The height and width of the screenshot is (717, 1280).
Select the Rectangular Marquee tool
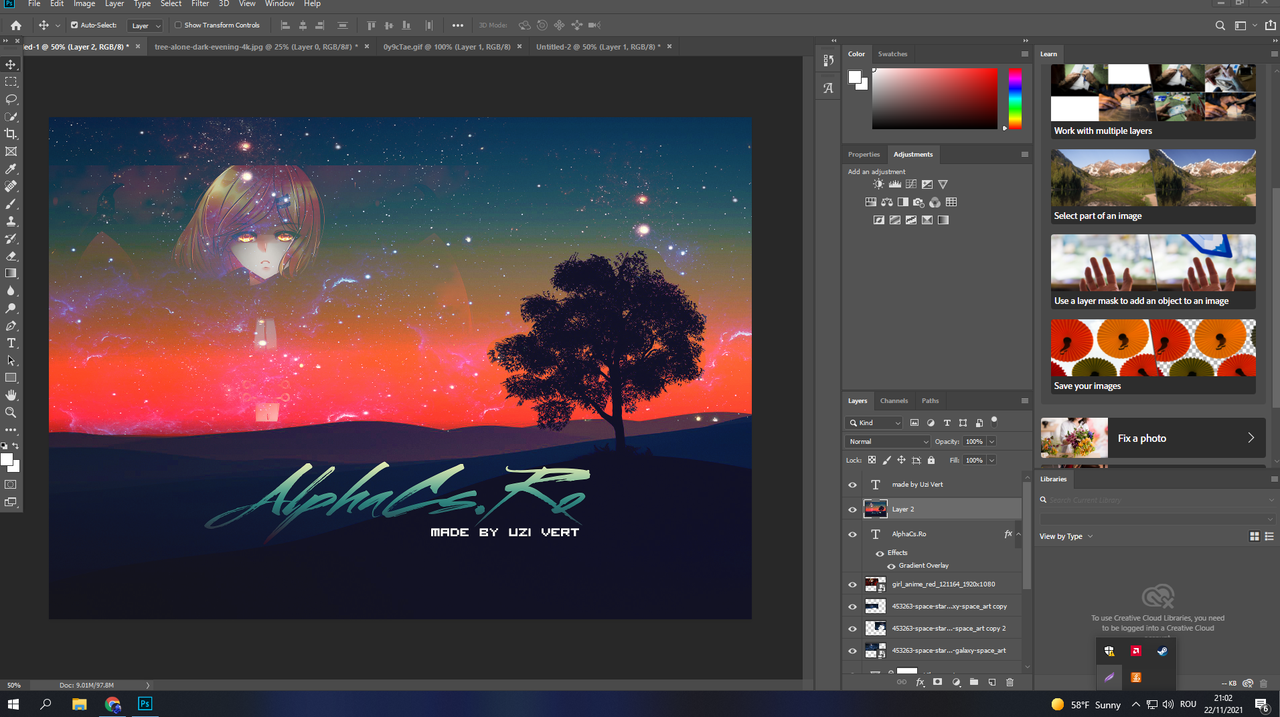click(x=11, y=82)
